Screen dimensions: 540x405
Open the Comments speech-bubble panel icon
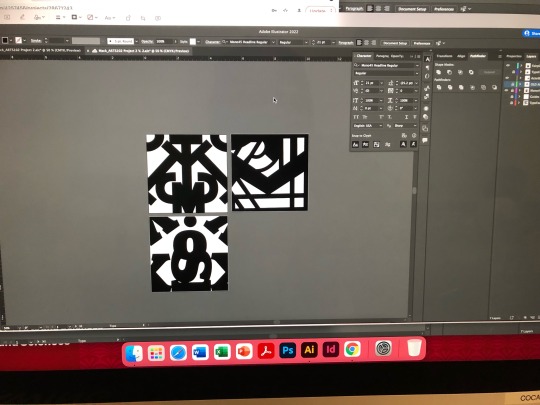click(425, 140)
